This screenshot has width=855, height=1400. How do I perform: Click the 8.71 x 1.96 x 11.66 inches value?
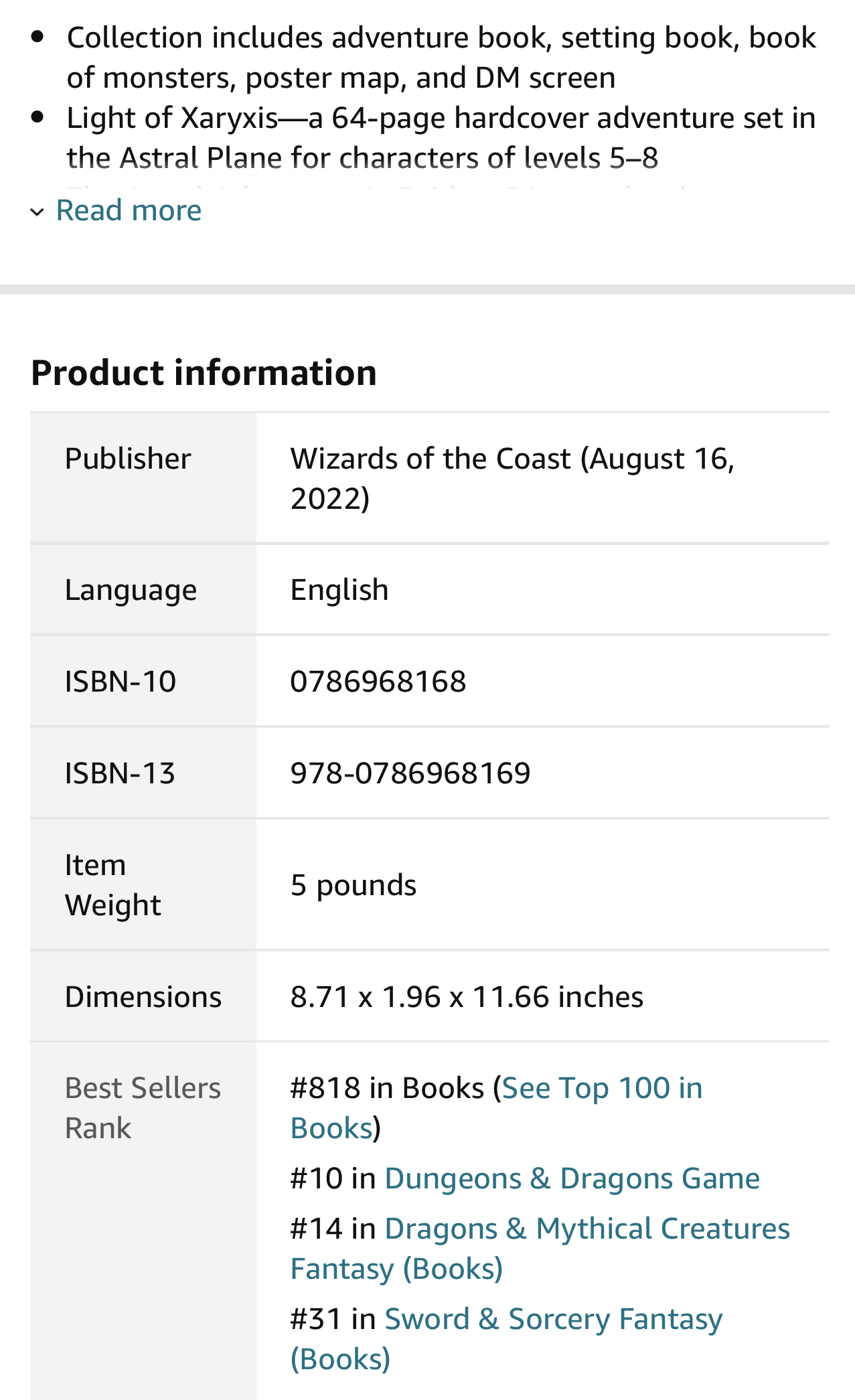(467, 997)
